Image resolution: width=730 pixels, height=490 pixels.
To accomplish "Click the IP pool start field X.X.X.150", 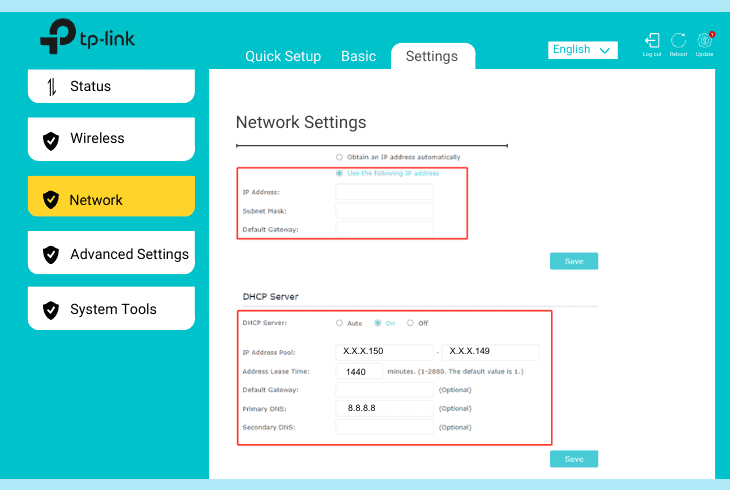I will coord(385,352).
